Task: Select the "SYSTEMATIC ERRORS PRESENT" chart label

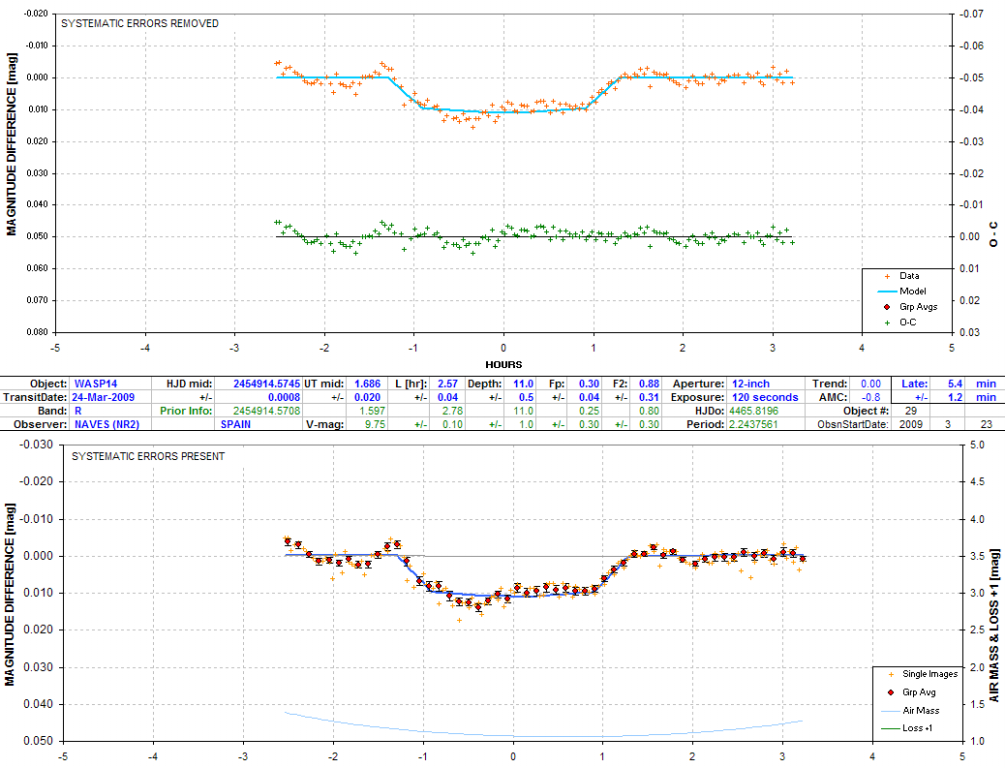Action: click(148, 456)
